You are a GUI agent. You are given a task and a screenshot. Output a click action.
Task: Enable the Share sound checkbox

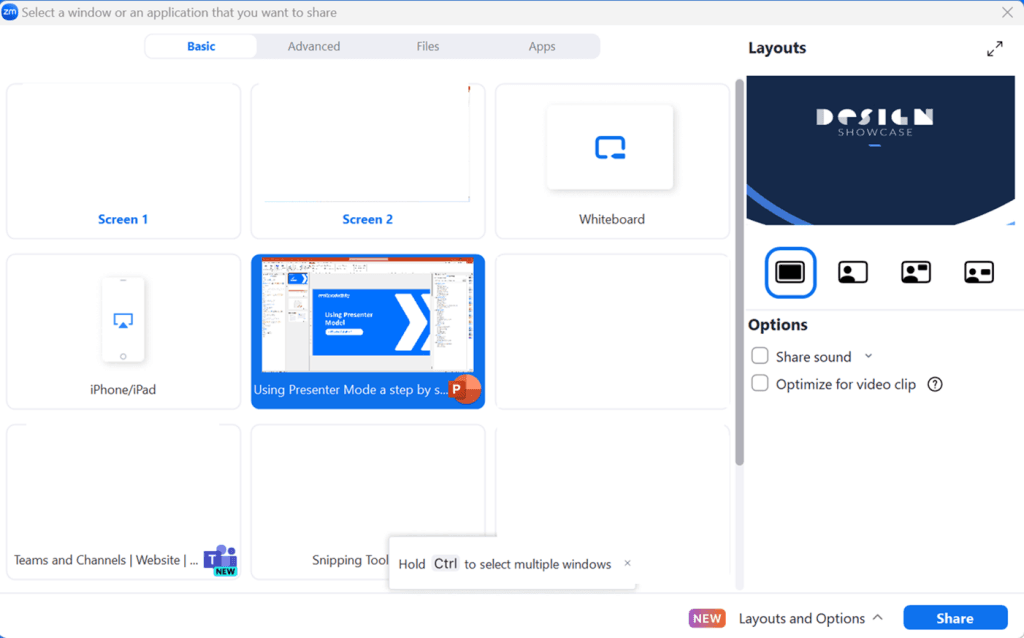[760, 356]
